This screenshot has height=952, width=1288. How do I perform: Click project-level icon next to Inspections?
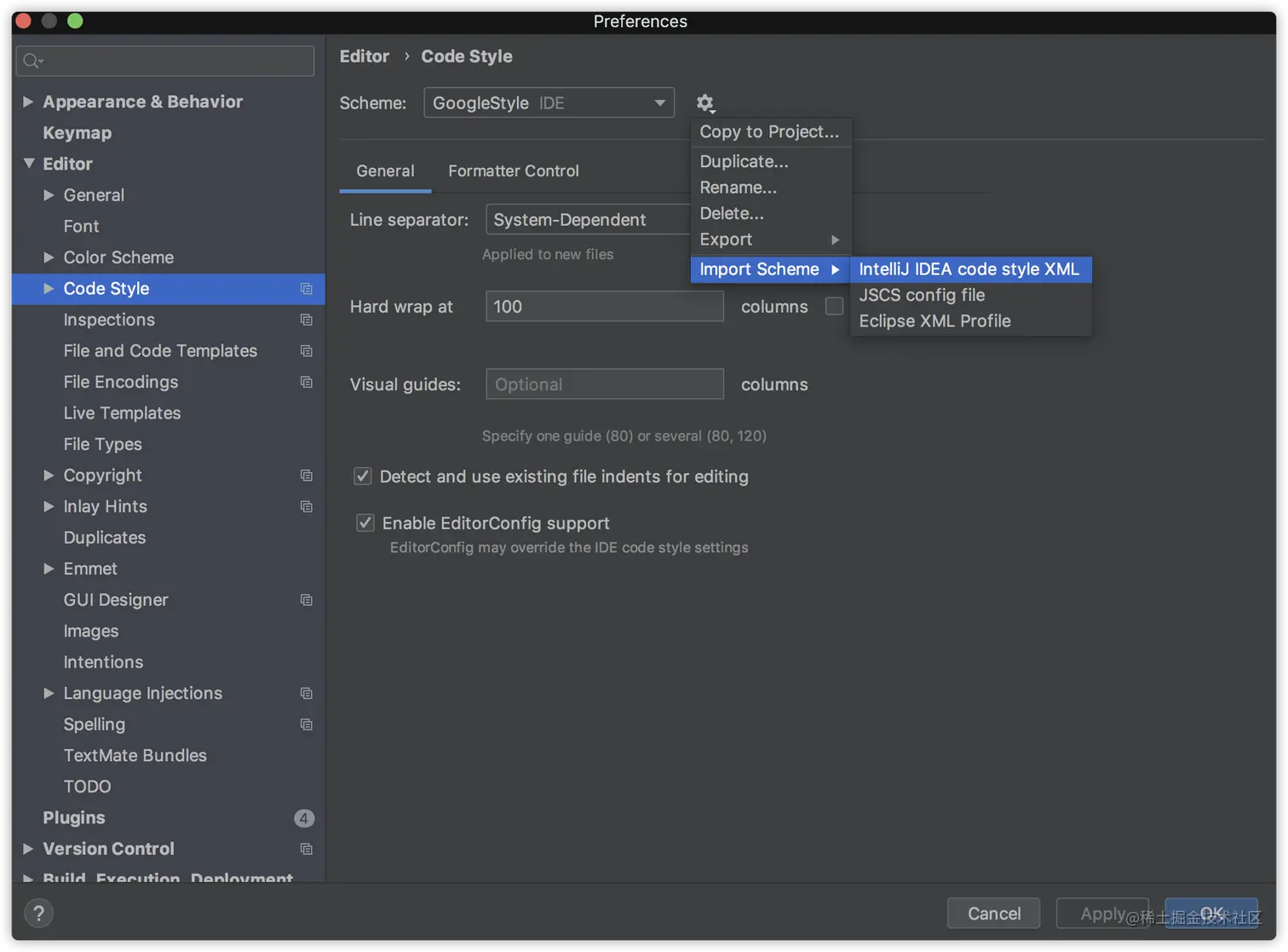307,320
